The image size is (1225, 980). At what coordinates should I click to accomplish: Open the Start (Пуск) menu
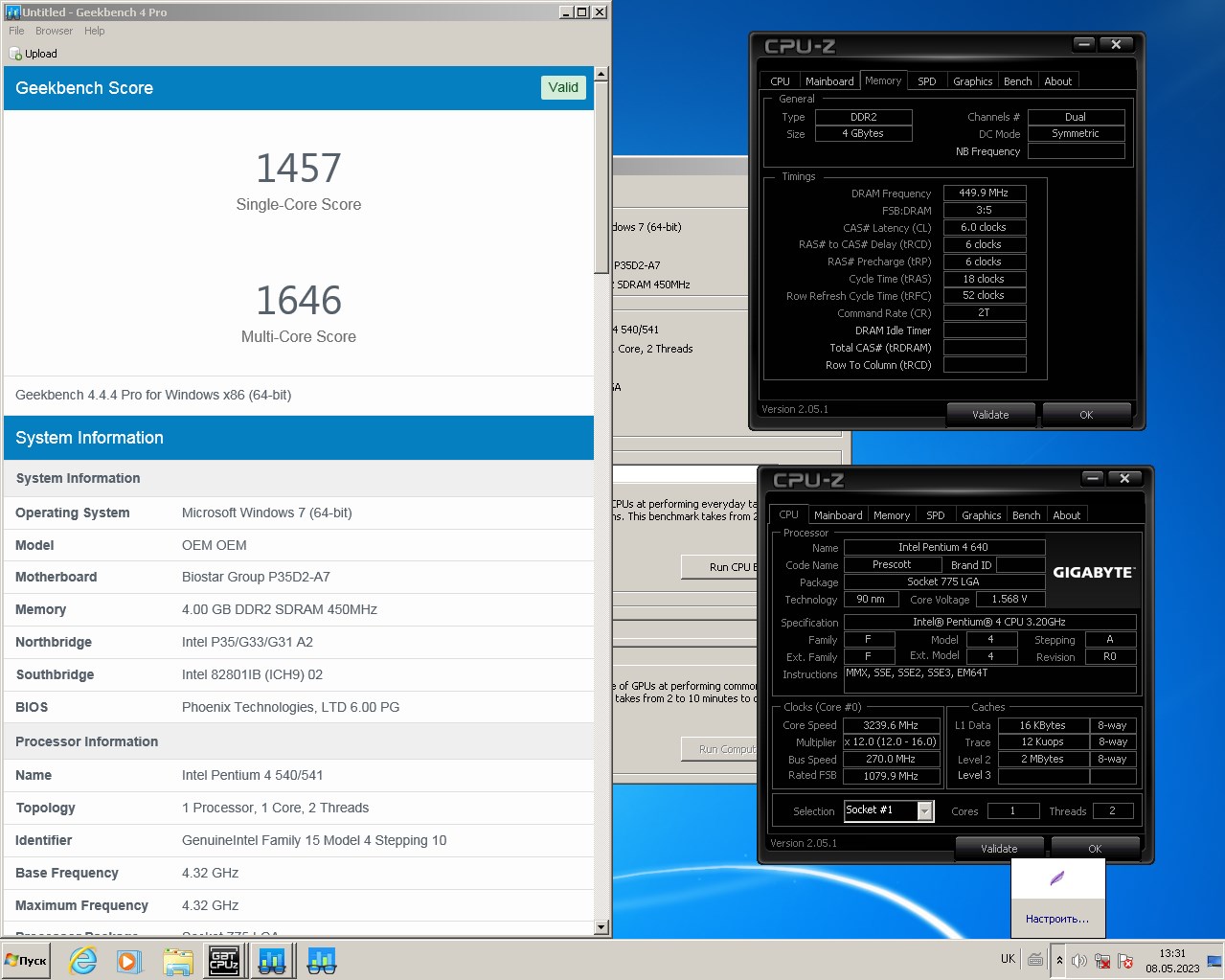point(26,960)
